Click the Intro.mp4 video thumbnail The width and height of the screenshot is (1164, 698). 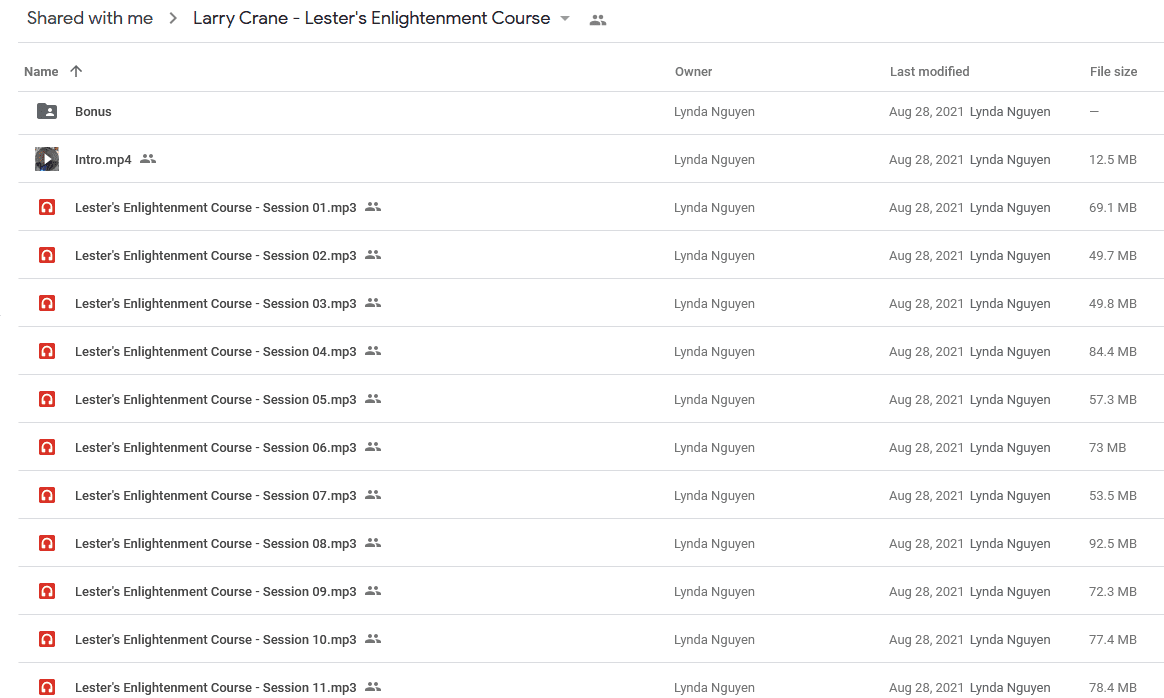tap(47, 159)
